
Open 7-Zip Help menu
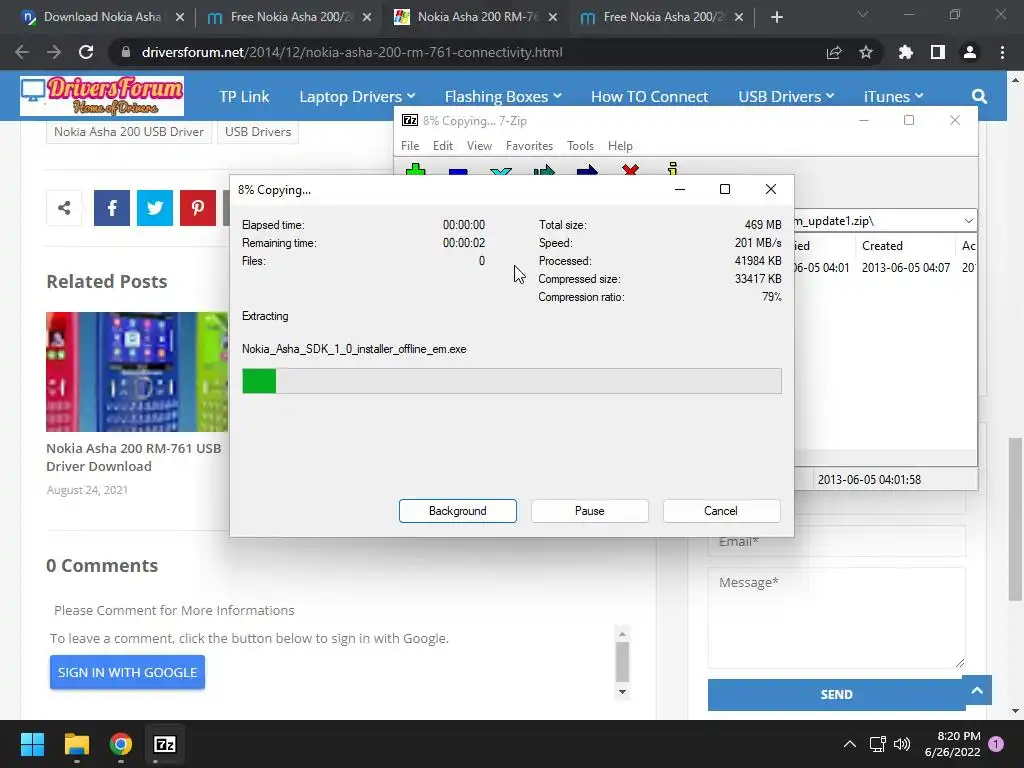click(x=620, y=146)
